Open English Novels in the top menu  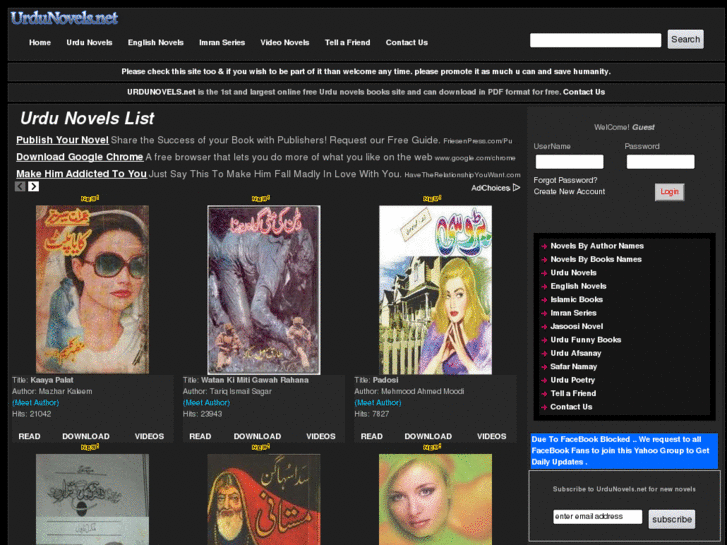156,43
